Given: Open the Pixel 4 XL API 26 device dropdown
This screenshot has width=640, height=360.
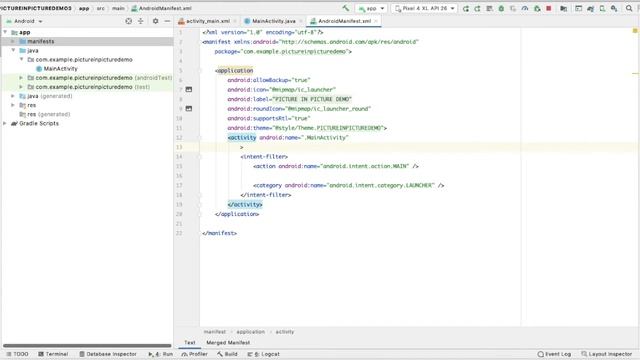Looking at the screenshot, I should tap(424, 8).
